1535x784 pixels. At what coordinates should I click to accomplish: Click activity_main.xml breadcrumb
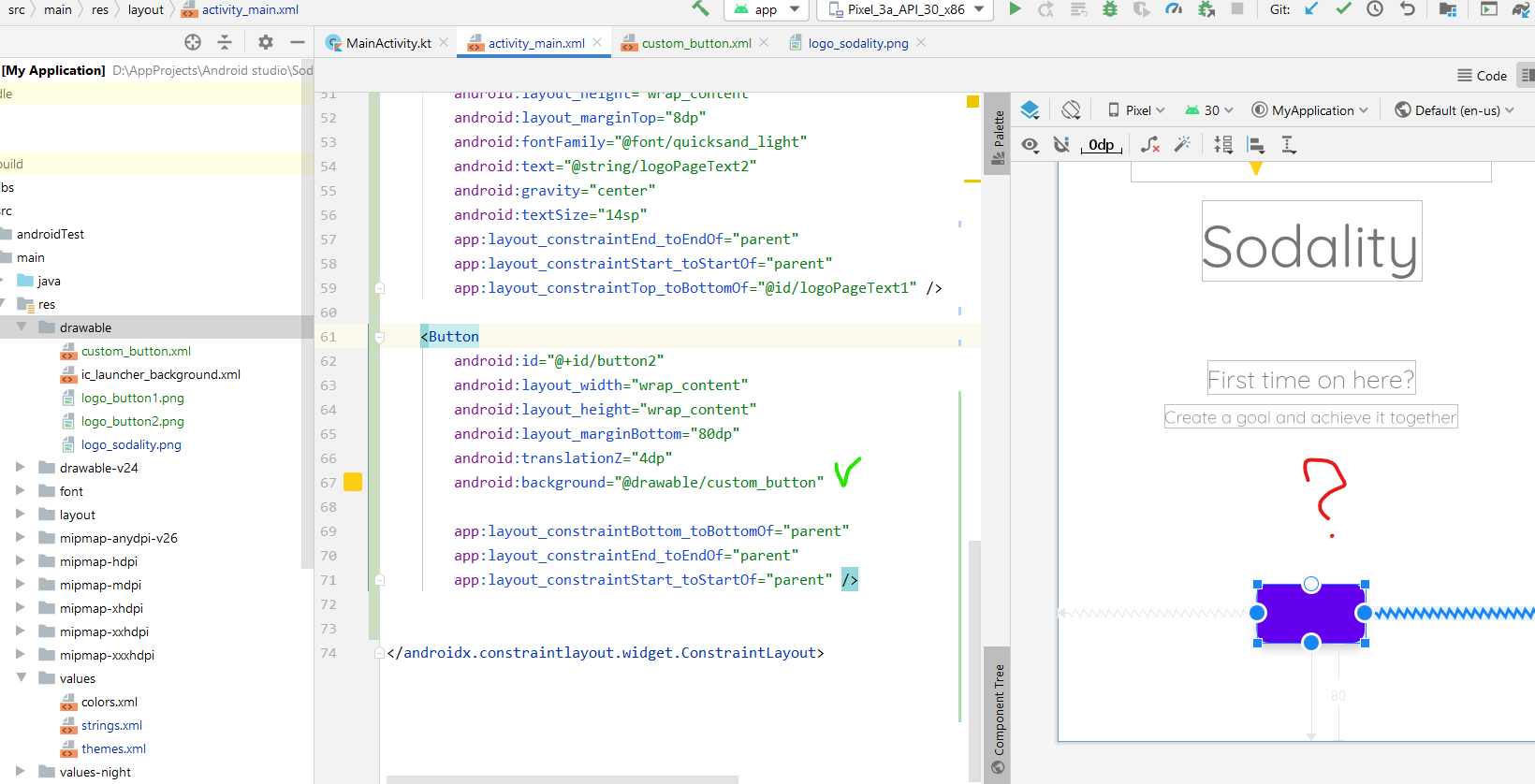coord(240,9)
